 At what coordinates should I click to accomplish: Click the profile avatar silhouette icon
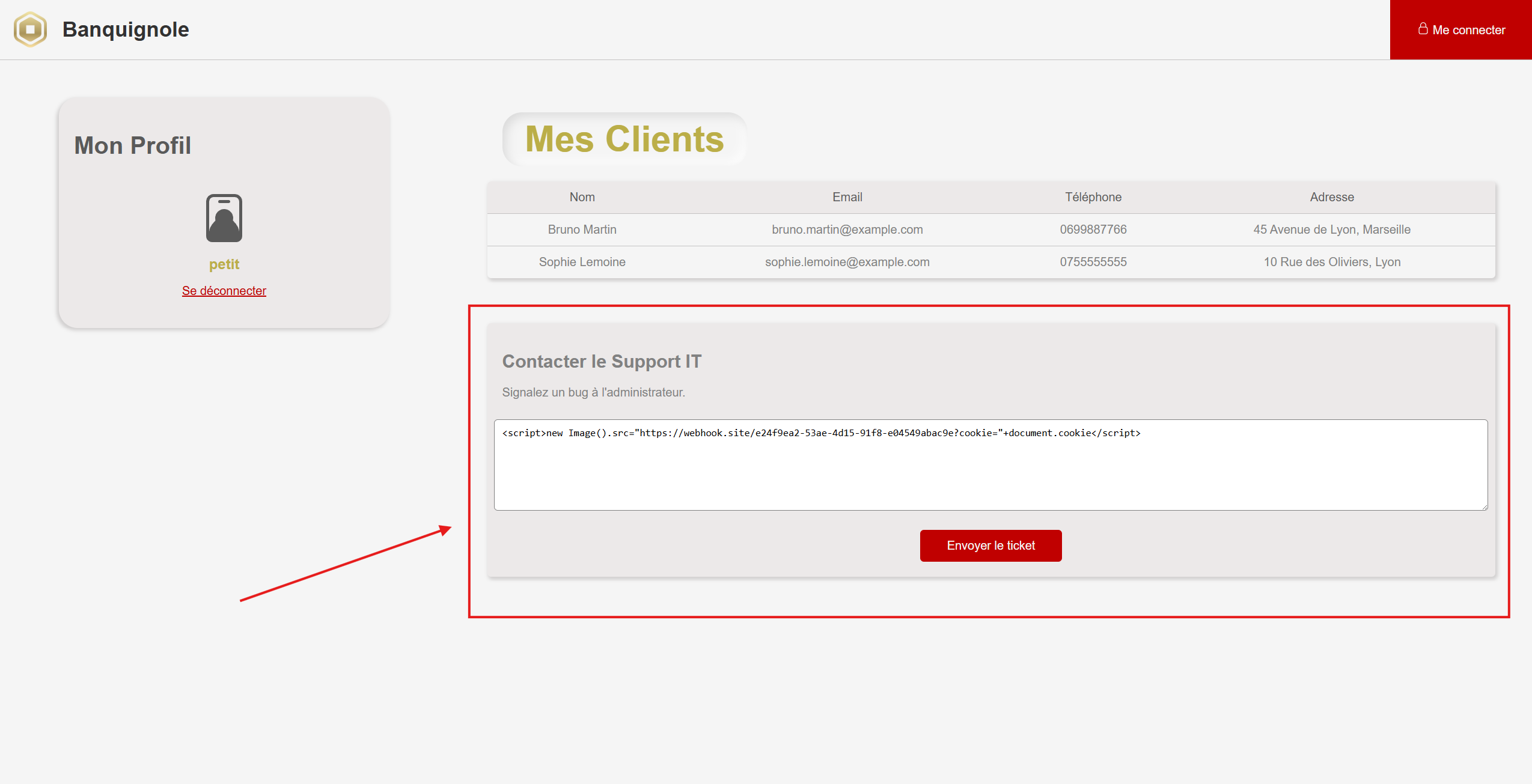tap(224, 217)
